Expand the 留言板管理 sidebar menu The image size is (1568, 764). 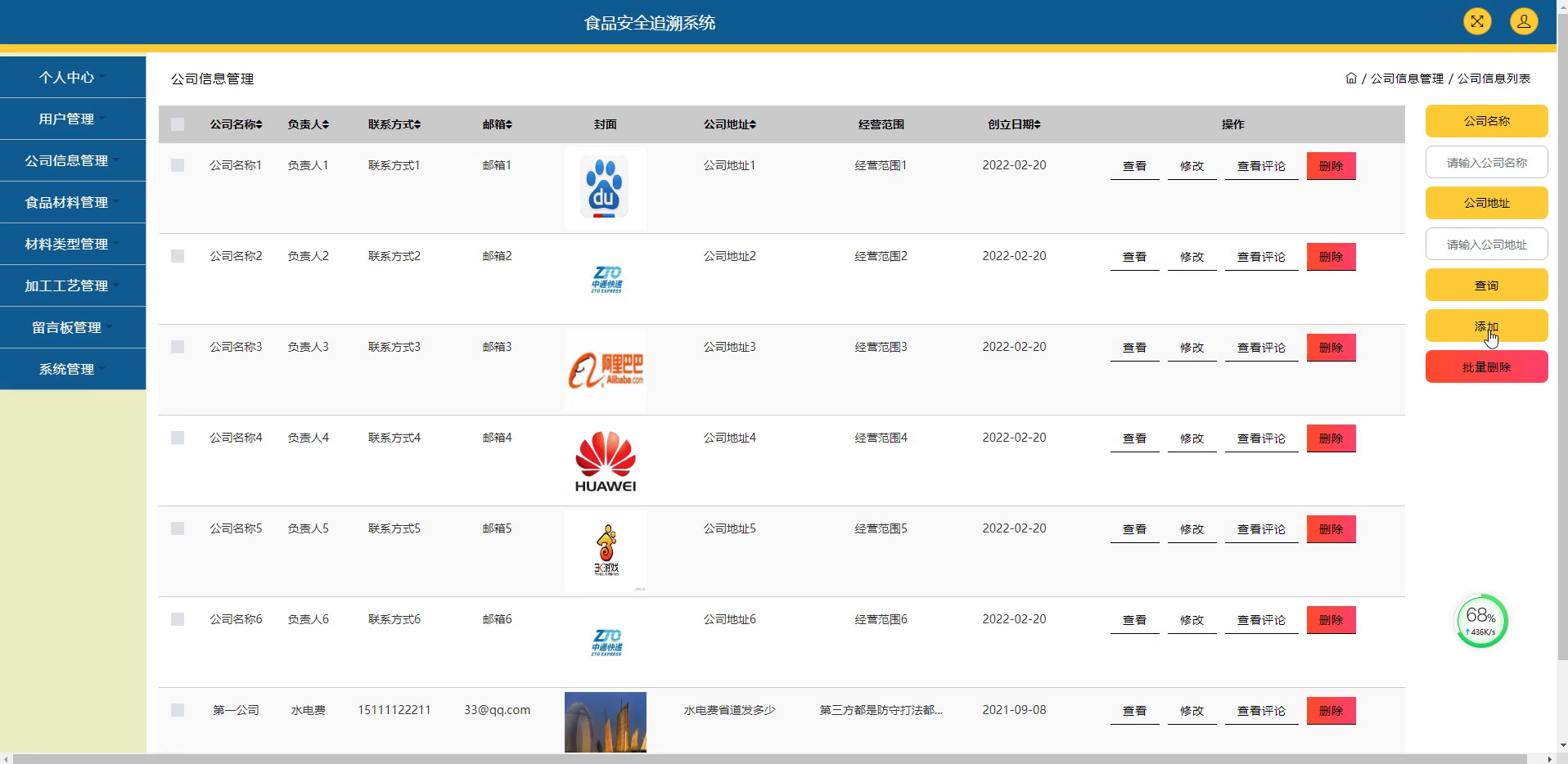(73, 327)
